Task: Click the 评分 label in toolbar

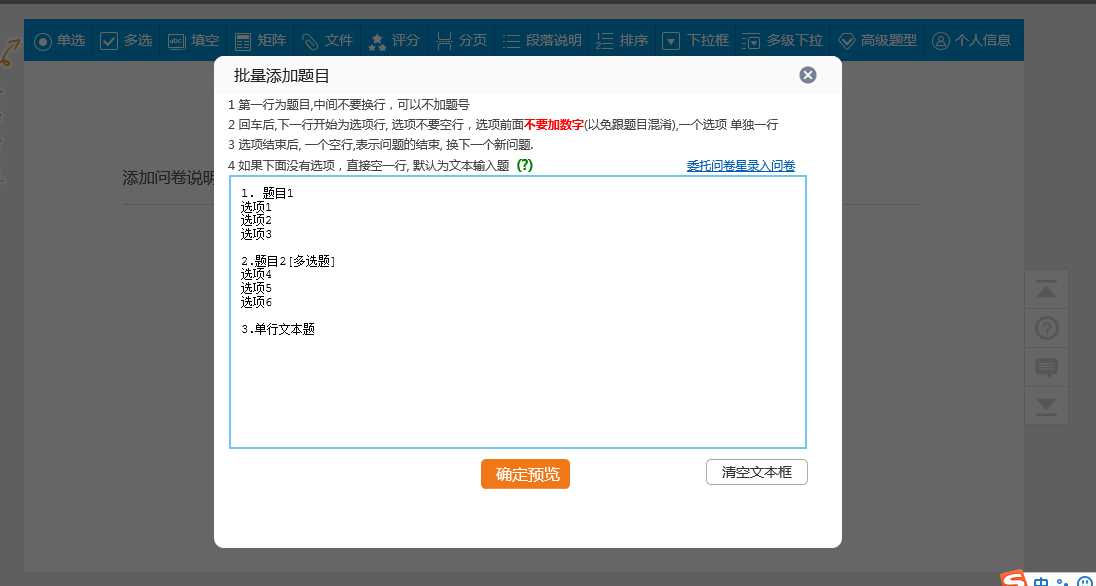Action: [x=405, y=41]
